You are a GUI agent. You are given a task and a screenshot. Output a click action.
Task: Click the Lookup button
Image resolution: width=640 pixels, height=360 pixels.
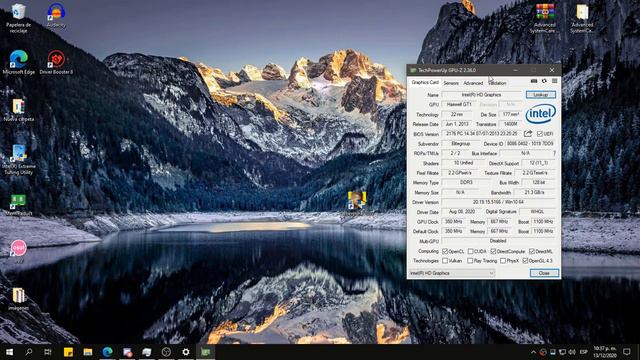[540, 95]
